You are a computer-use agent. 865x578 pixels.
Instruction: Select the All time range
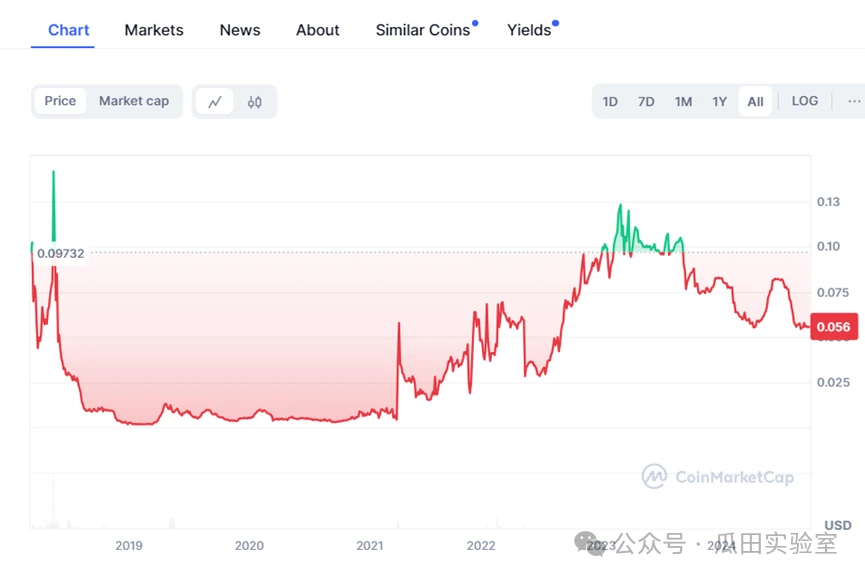[x=755, y=101]
